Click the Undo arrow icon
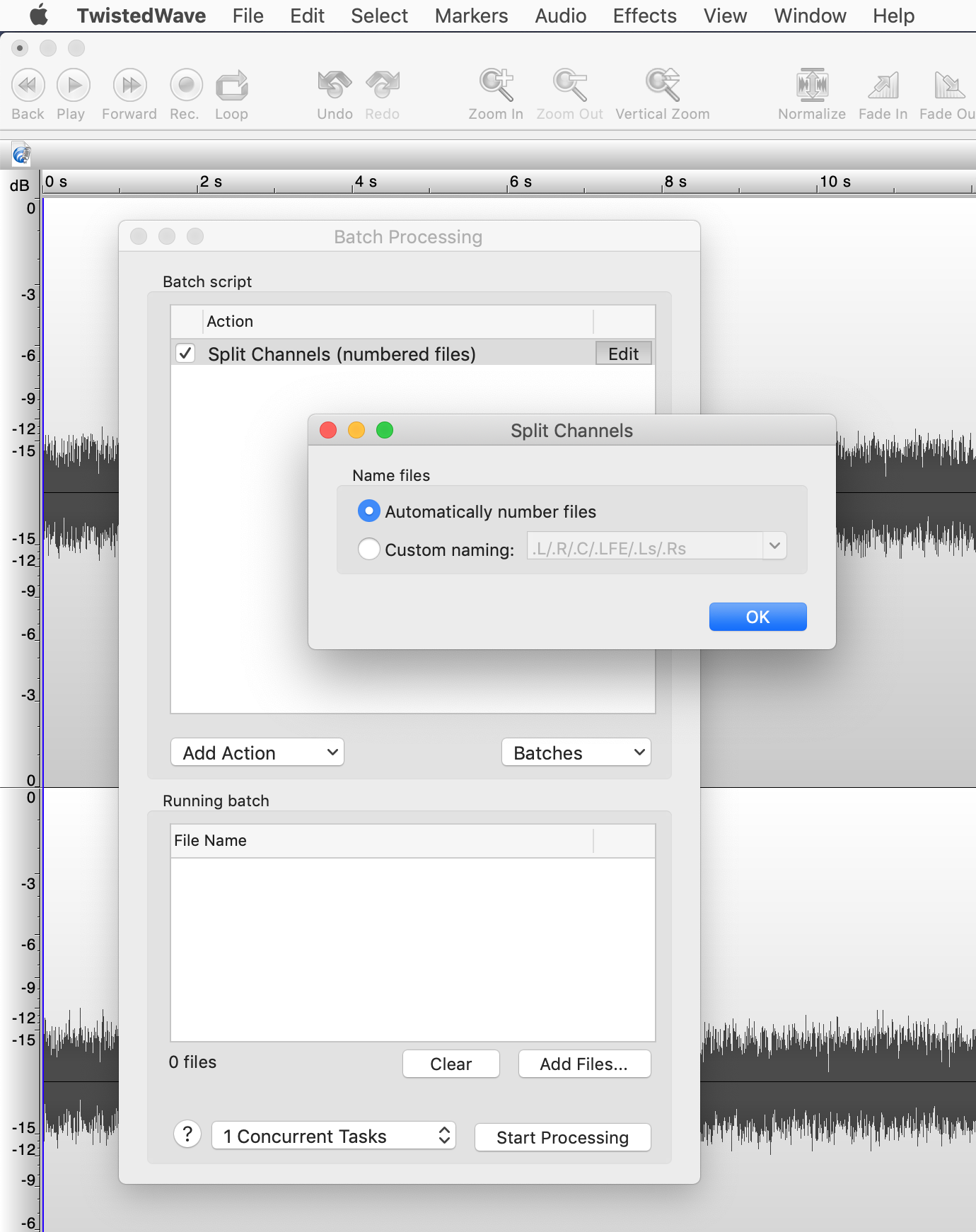 point(335,86)
